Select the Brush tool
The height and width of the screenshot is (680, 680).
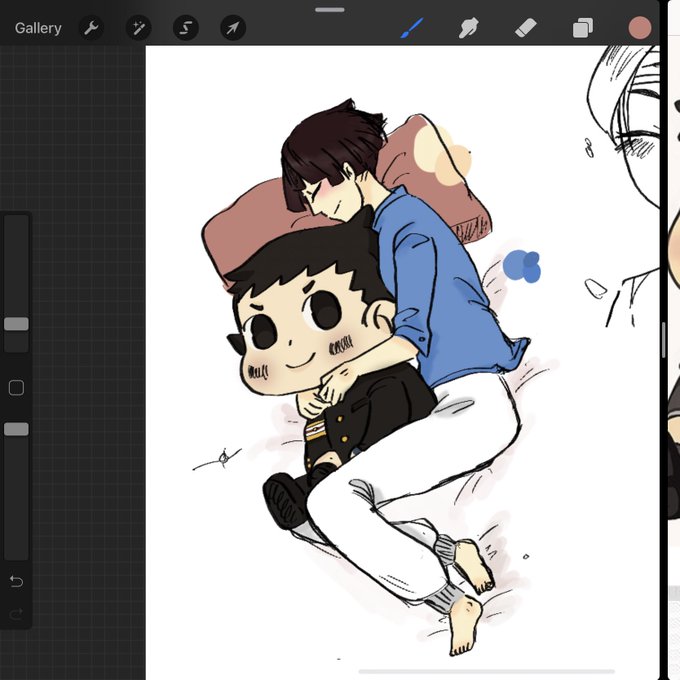tap(412, 28)
